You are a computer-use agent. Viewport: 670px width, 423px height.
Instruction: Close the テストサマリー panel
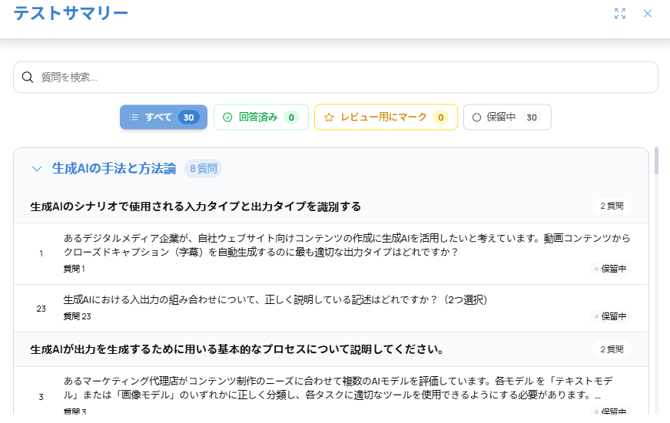[x=647, y=14]
